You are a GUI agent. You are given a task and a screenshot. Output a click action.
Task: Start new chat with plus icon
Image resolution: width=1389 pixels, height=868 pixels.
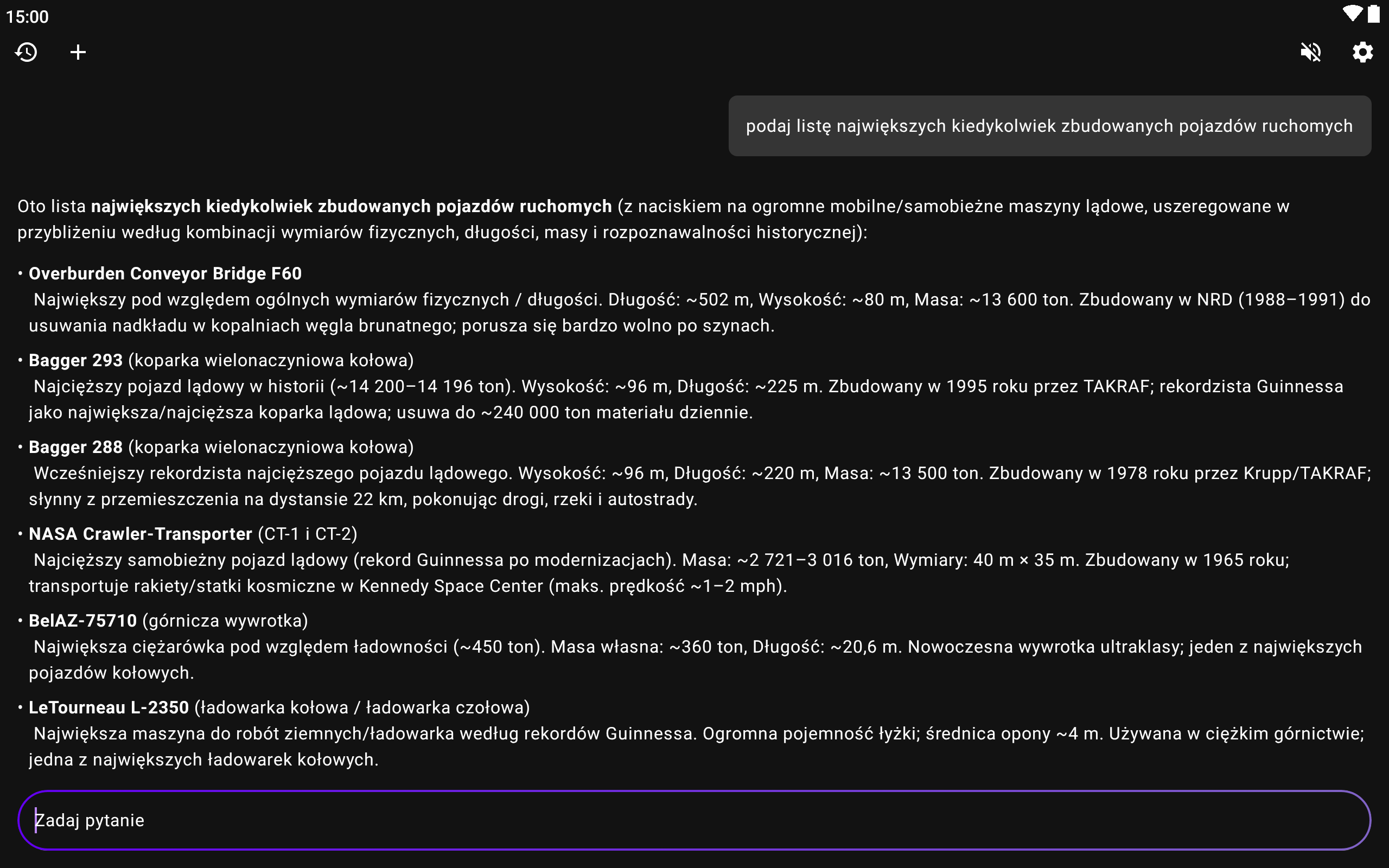[x=78, y=52]
